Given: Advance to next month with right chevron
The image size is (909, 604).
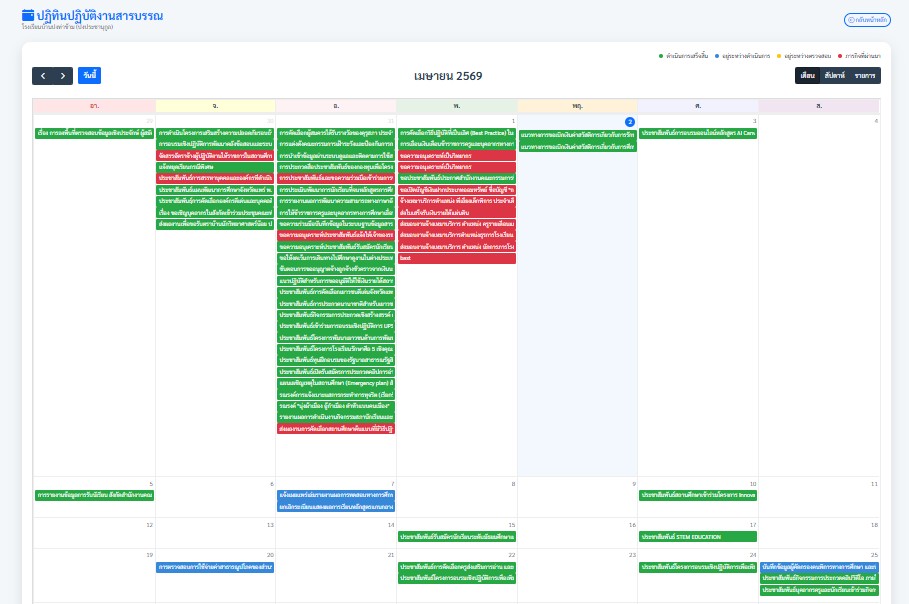Looking at the screenshot, I should [64, 76].
